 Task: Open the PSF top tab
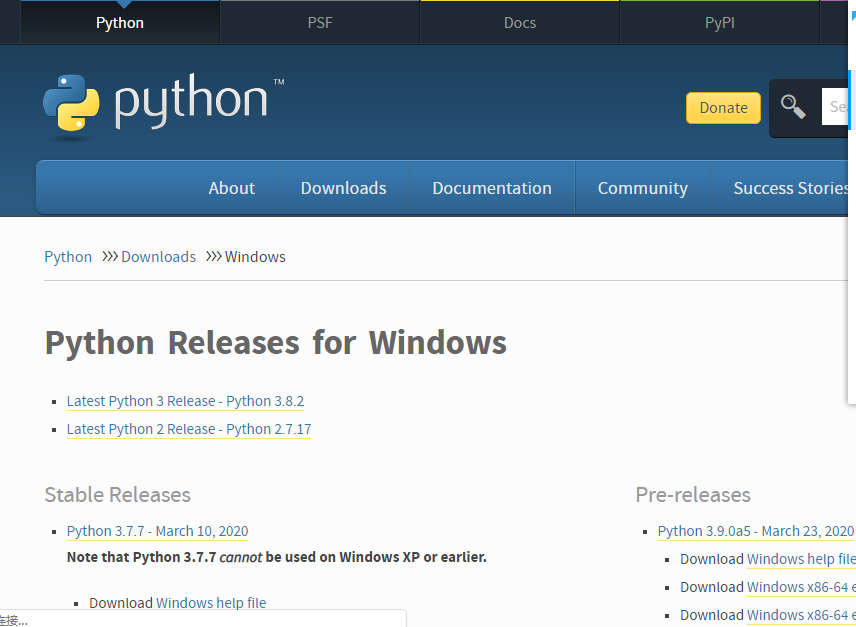[x=320, y=23]
